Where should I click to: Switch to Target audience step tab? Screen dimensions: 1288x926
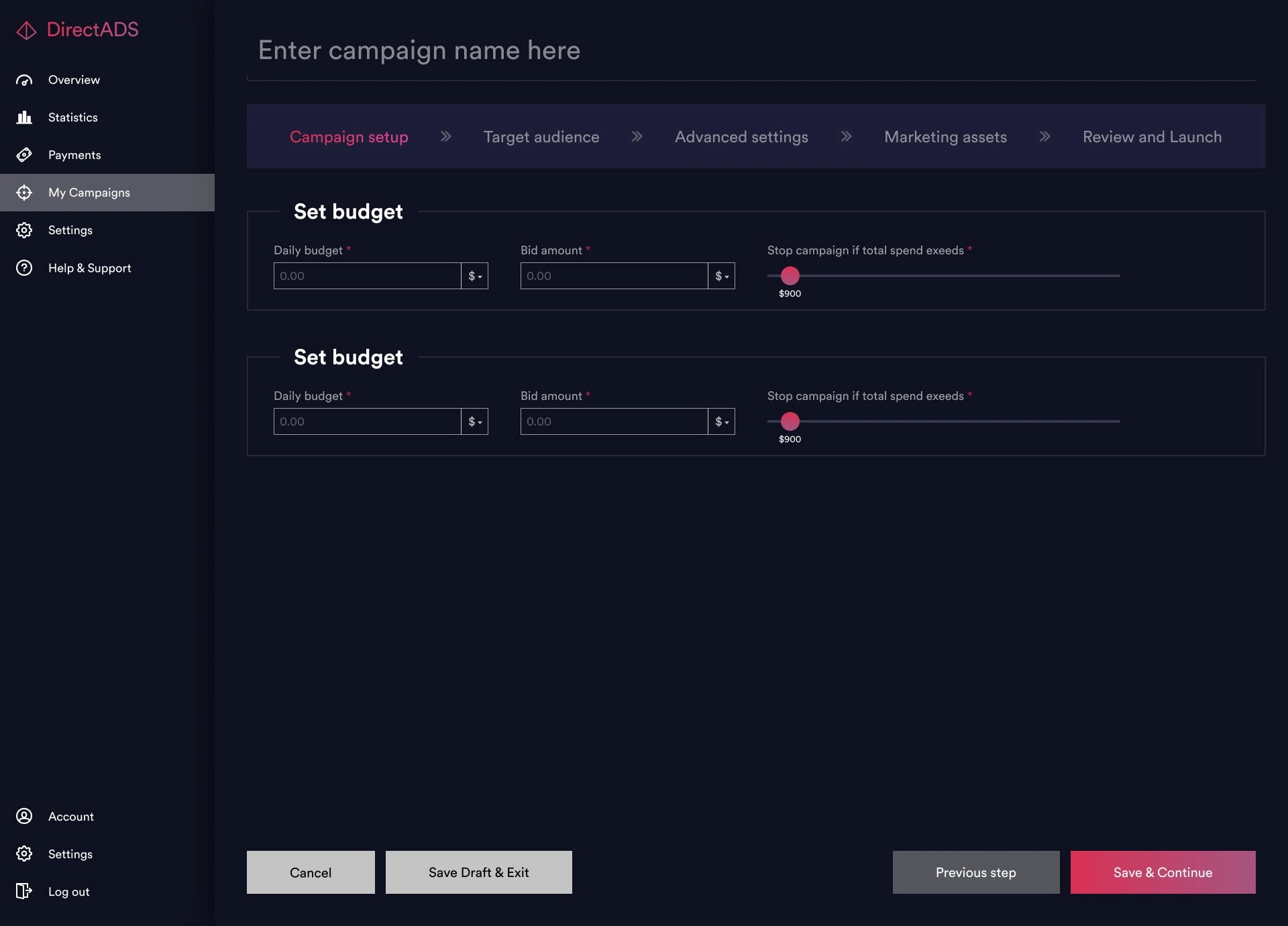click(541, 137)
